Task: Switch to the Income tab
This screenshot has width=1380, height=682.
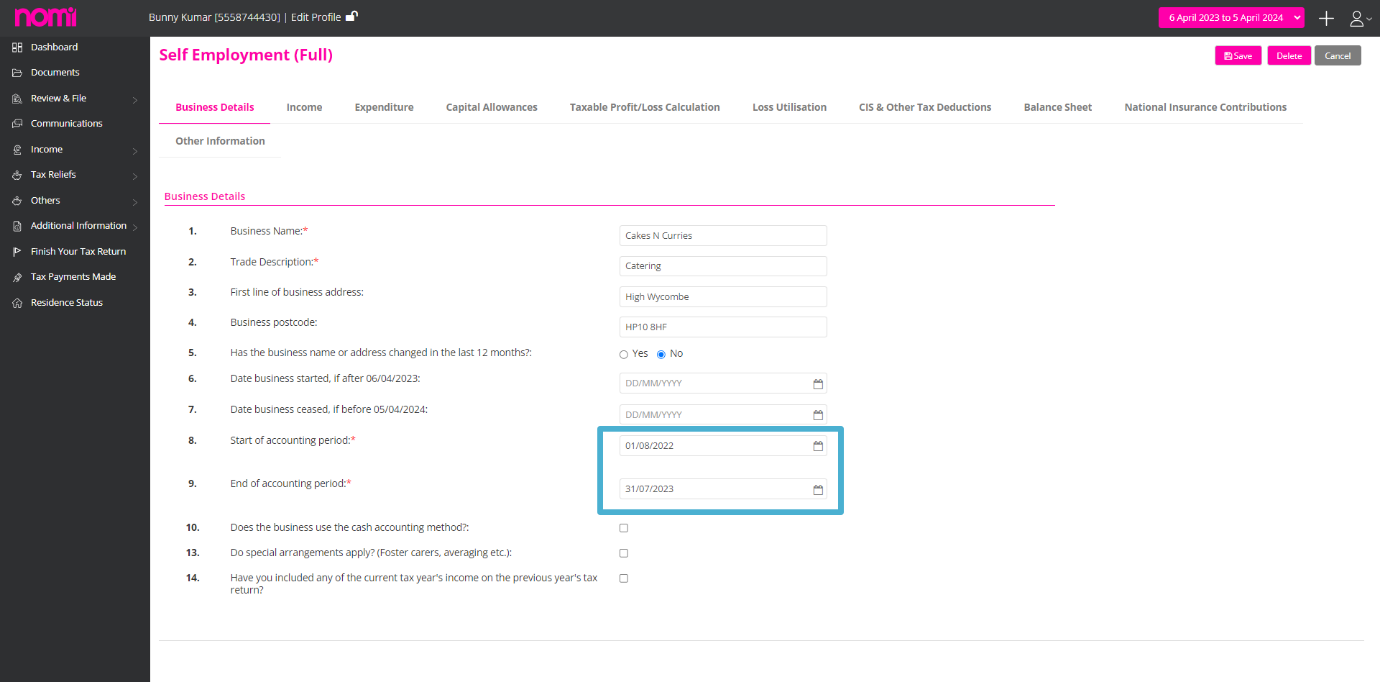Action: coord(304,107)
